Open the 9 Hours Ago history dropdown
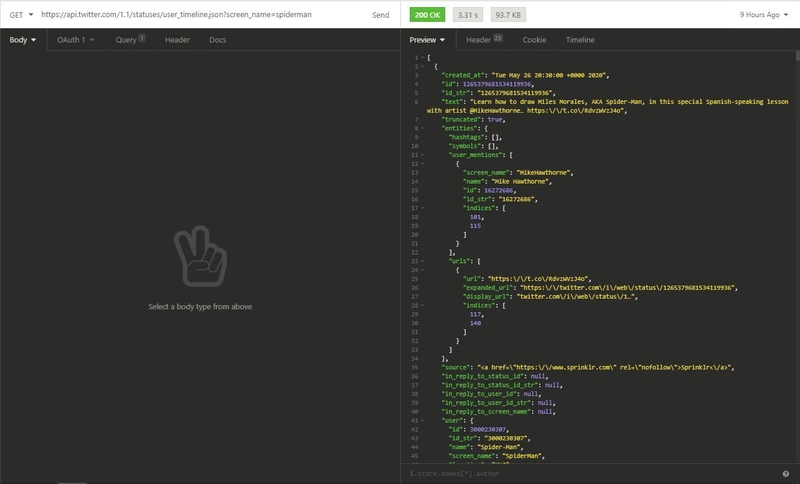Viewport: 800px width, 484px height. (x=764, y=15)
